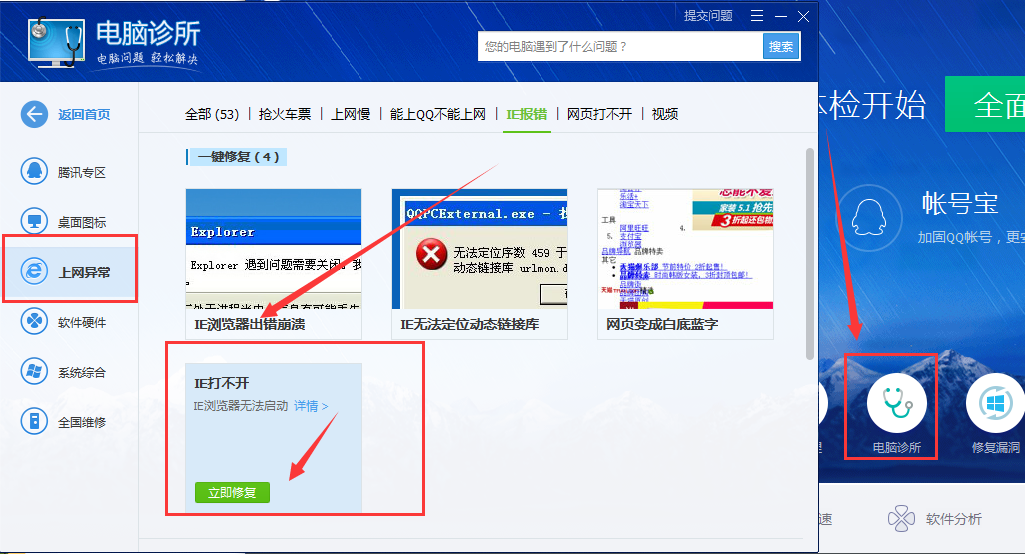1025x554 pixels.
Task: Click the 搜索 button
Action: pos(781,46)
